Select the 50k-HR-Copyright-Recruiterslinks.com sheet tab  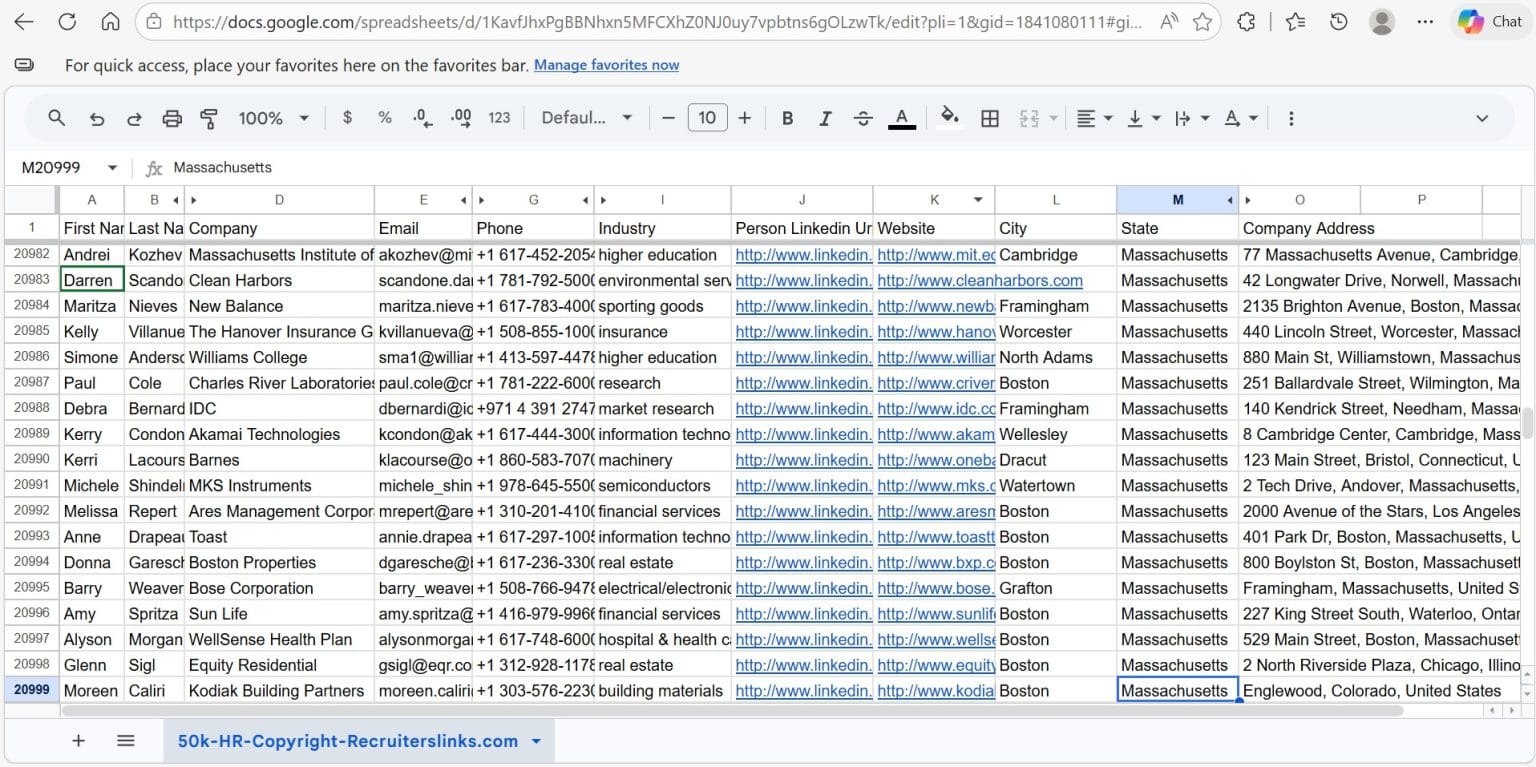pyautogui.click(x=348, y=741)
